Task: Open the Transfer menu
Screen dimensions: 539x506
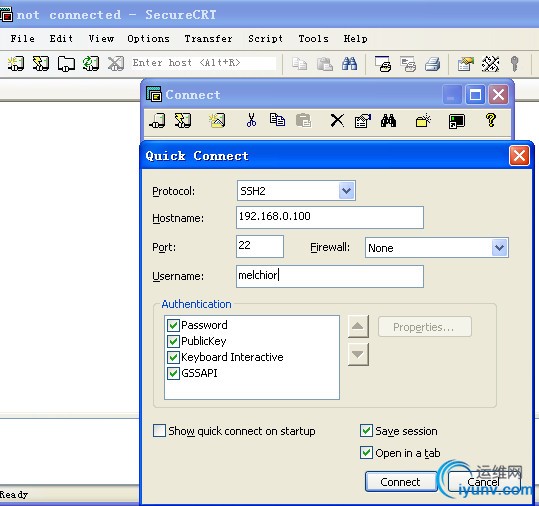Action: click(208, 38)
